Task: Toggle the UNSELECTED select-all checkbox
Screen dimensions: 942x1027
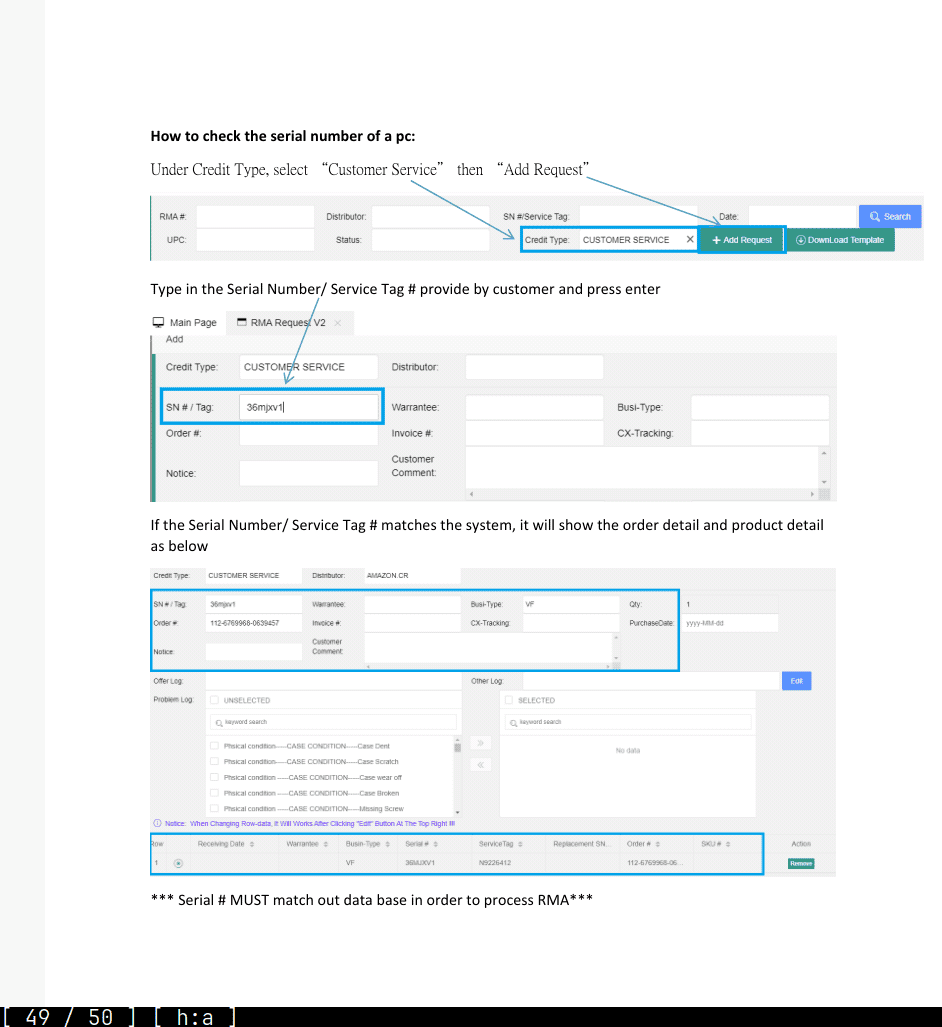Action: 214,700
